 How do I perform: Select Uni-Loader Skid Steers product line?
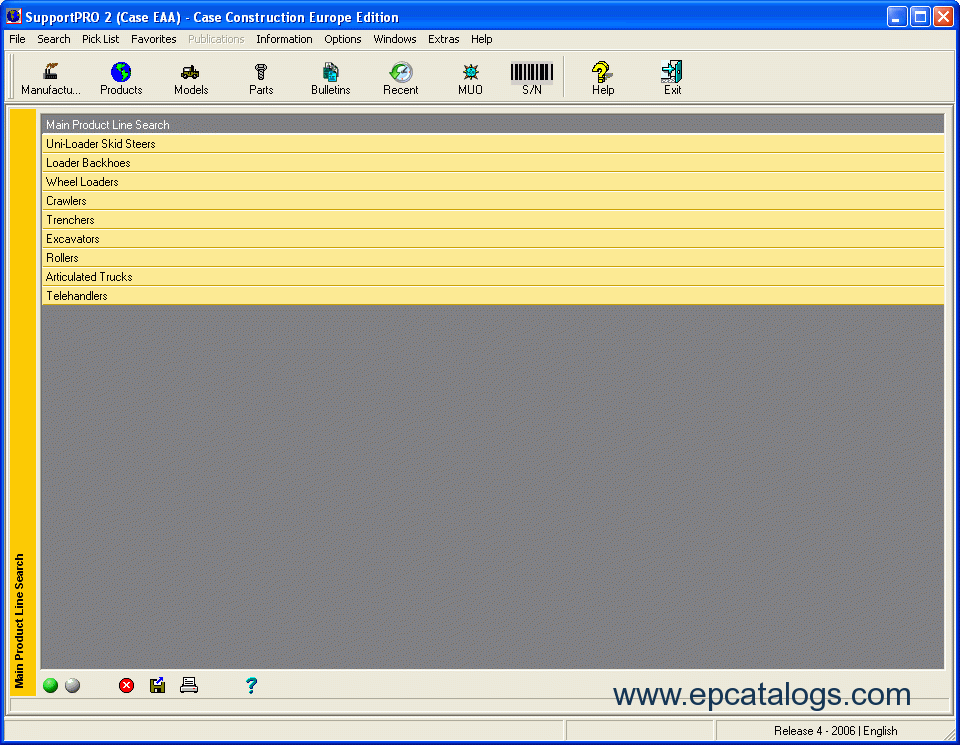click(x=493, y=144)
